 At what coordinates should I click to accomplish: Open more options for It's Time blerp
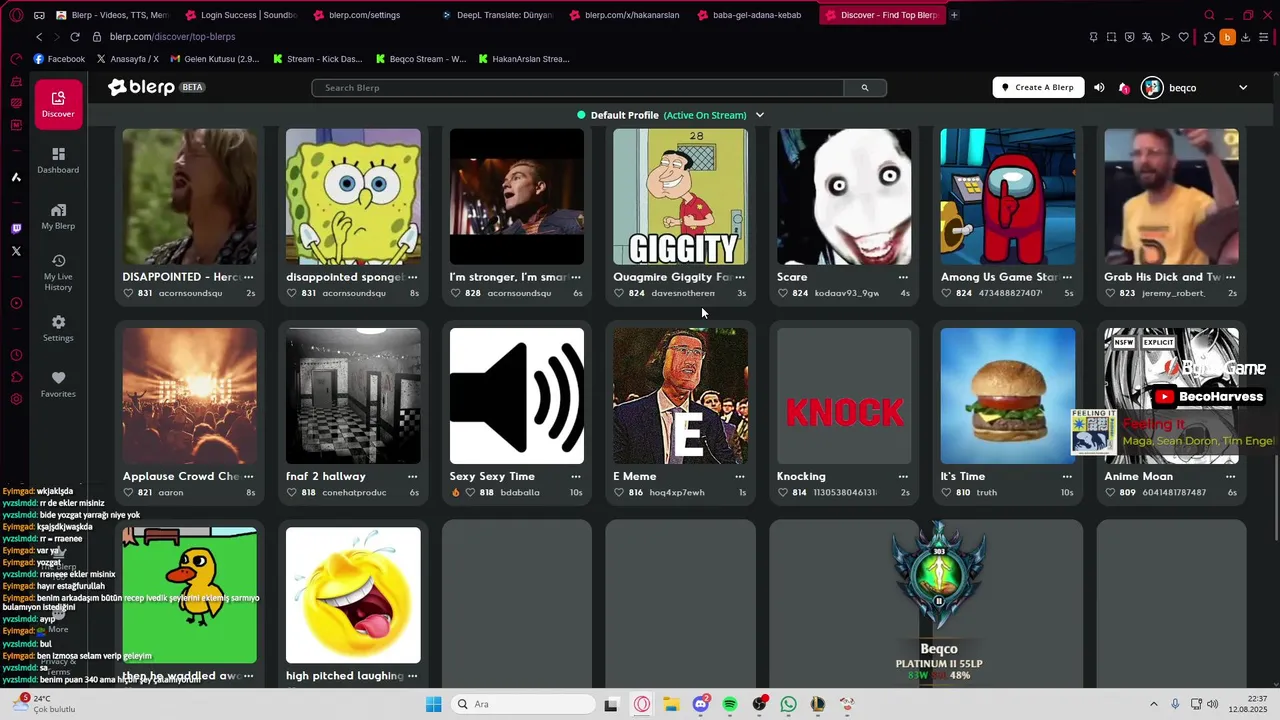1067,476
